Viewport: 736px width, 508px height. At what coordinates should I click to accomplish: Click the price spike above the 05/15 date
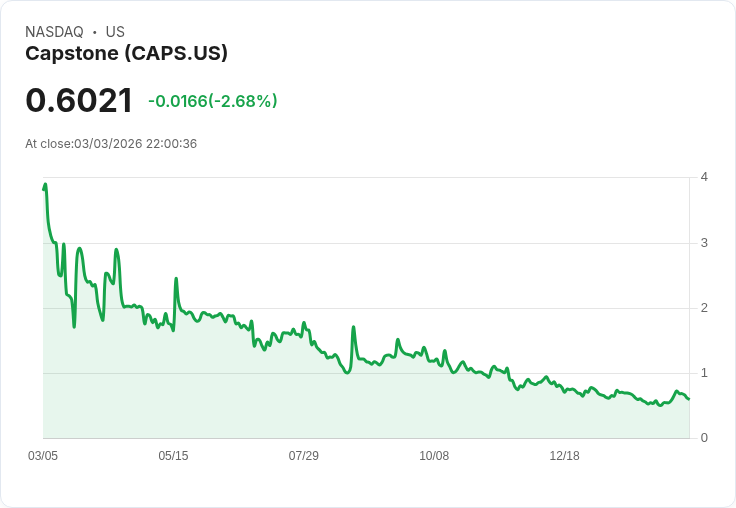pyautogui.click(x=176, y=279)
